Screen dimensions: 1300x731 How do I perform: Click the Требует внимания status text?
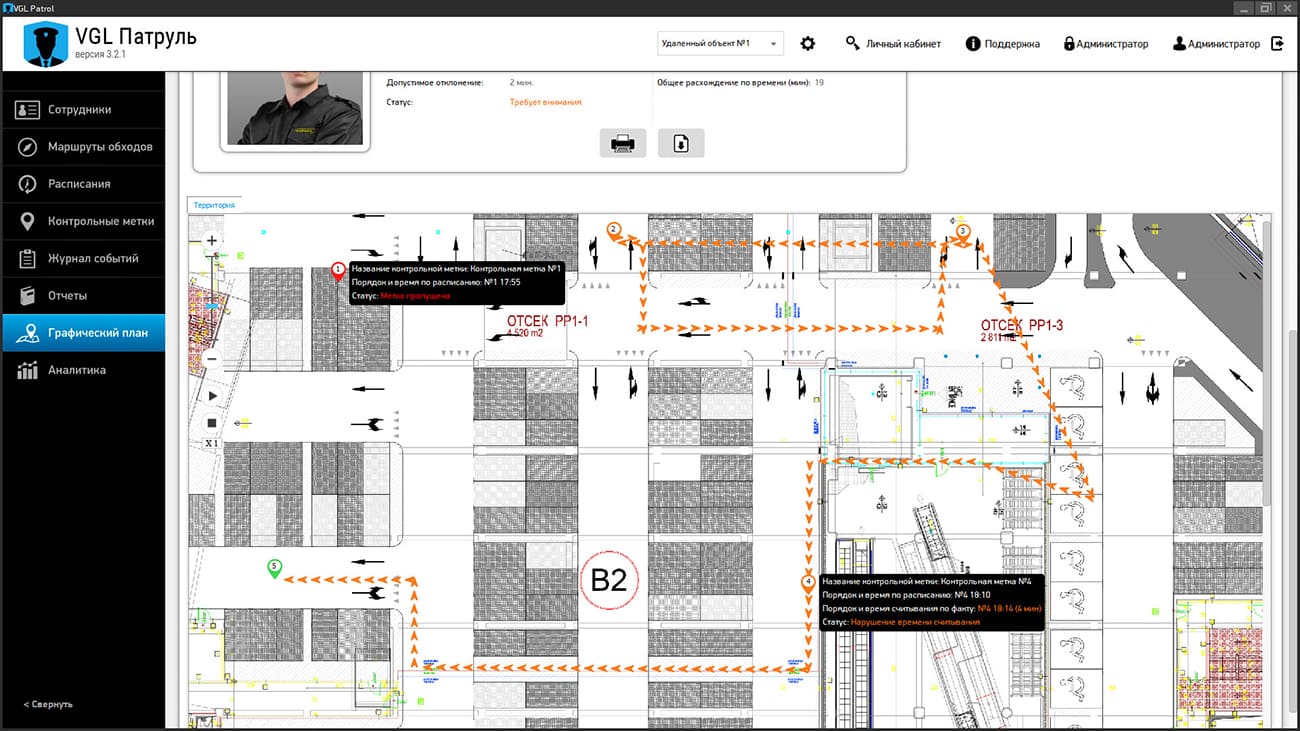(x=545, y=102)
